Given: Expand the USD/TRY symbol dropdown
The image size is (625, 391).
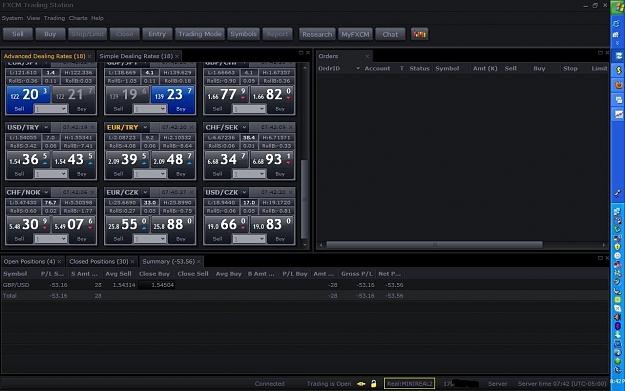Looking at the screenshot, I should (46, 127).
